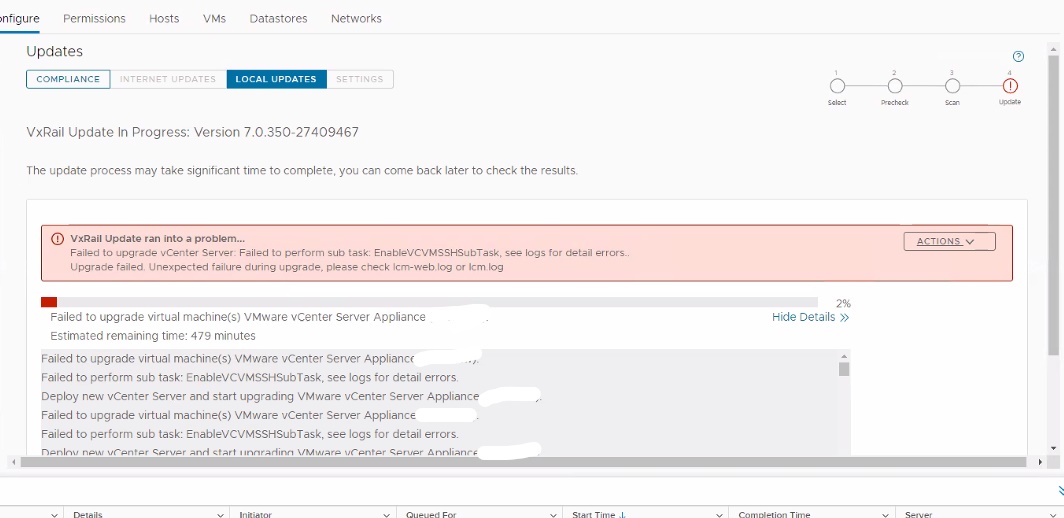Select step 3 circle labeled Scan
1064x518 pixels.
952,86
